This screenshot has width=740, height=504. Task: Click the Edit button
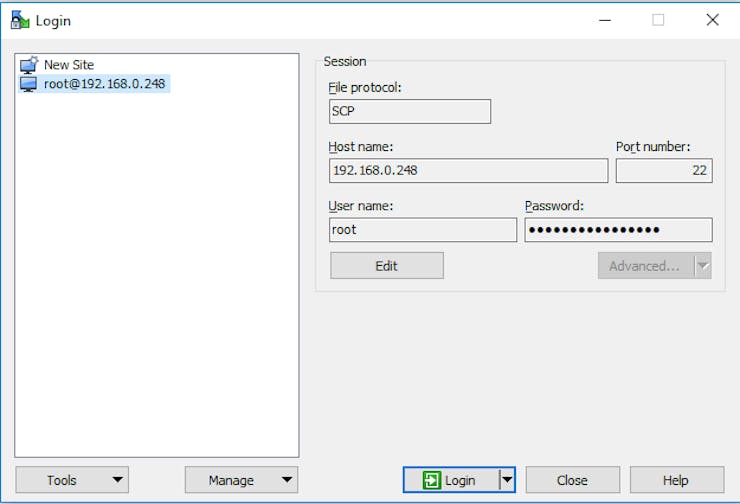coord(387,266)
